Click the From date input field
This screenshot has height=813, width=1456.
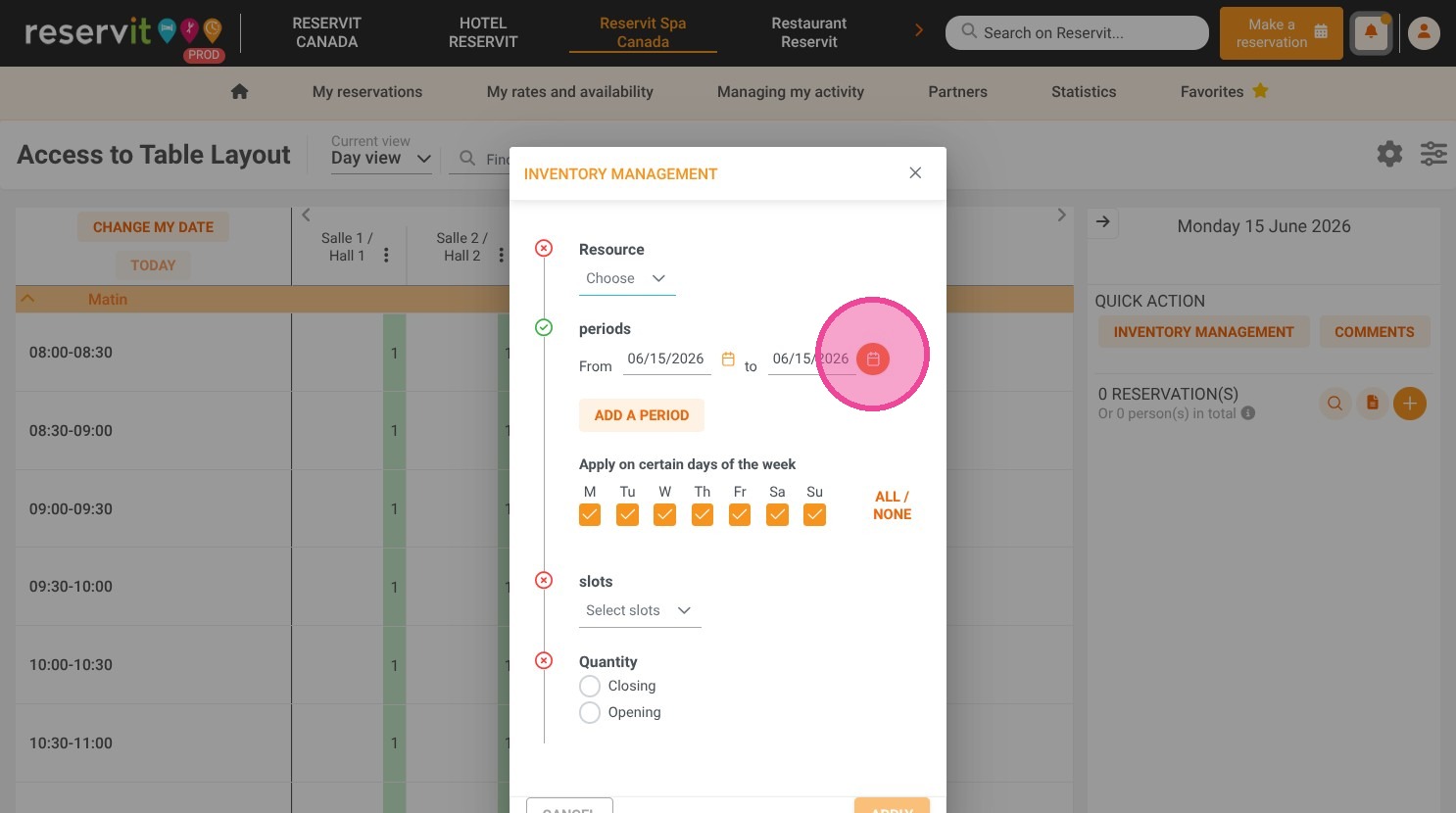pyautogui.click(x=666, y=359)
